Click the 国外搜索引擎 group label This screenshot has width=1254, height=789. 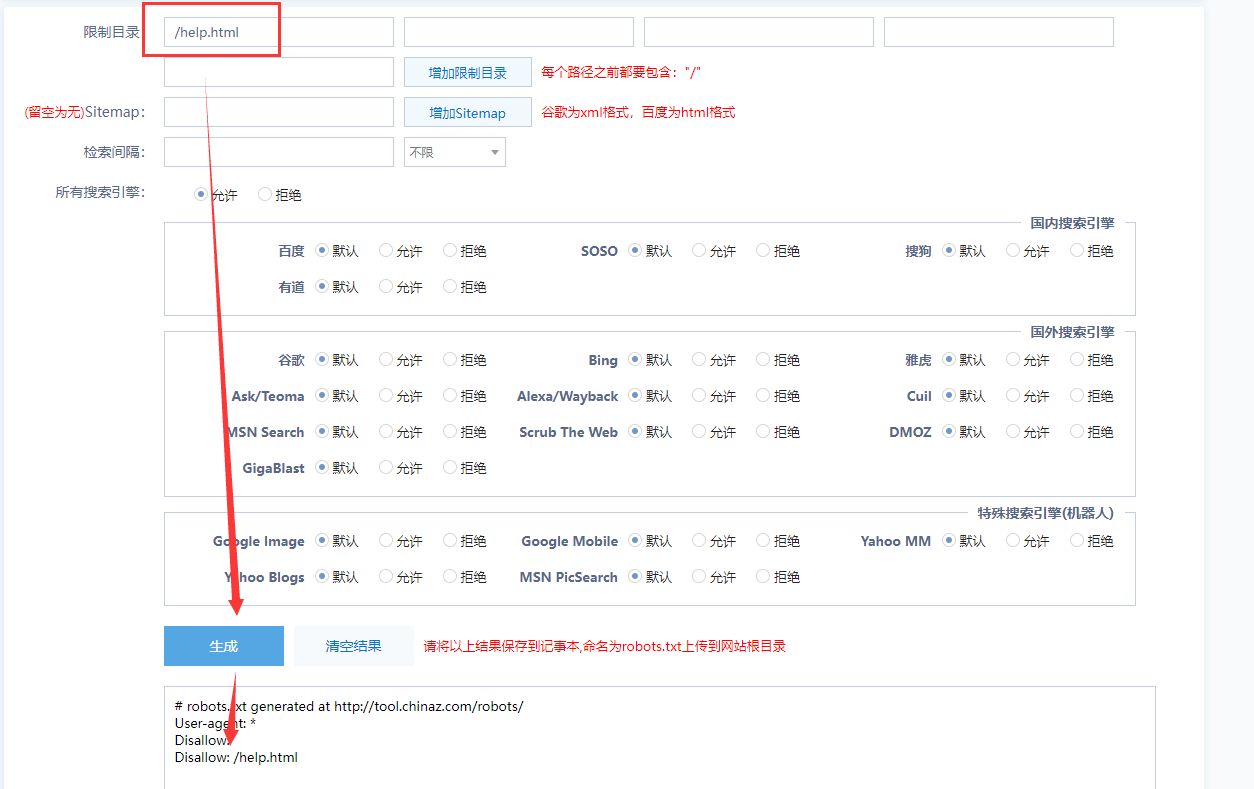[1072, 332]
